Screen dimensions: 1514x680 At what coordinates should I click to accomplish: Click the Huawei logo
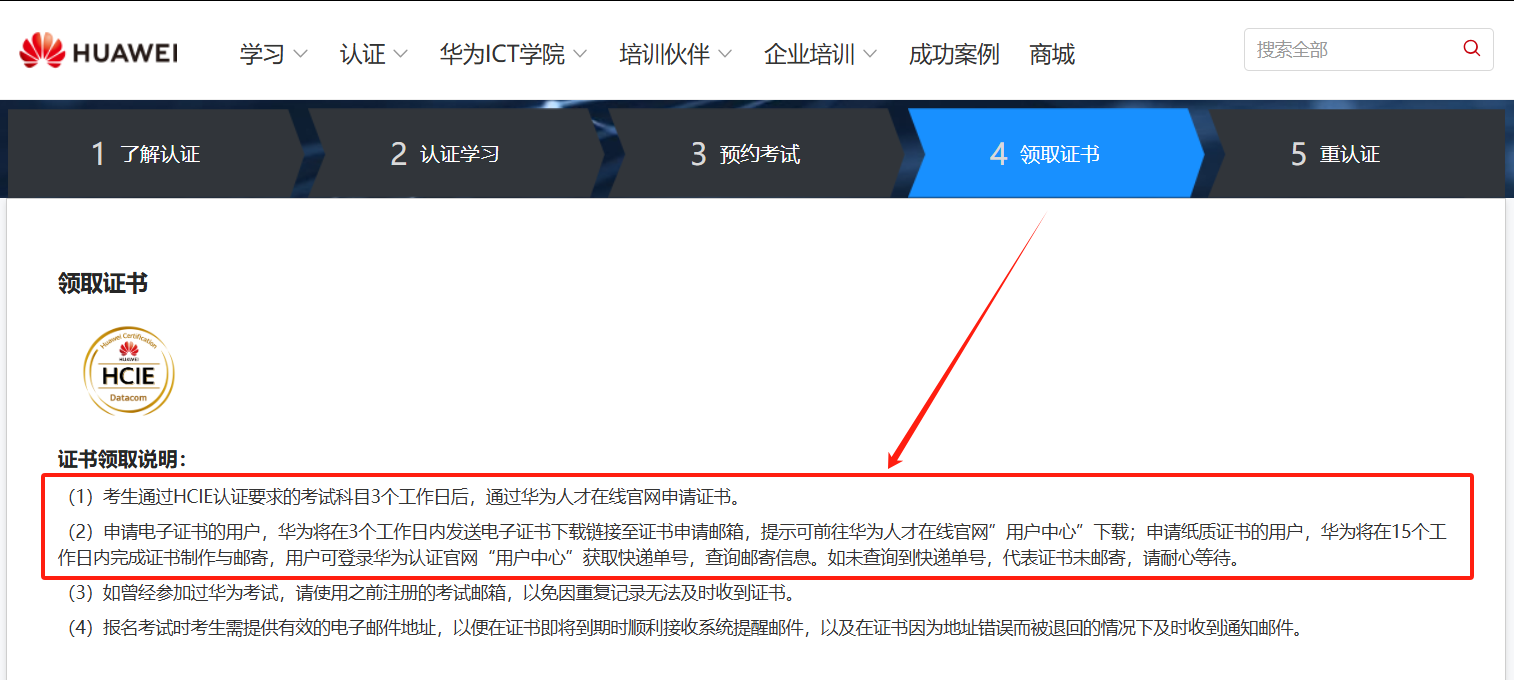[x=99, y=52]
